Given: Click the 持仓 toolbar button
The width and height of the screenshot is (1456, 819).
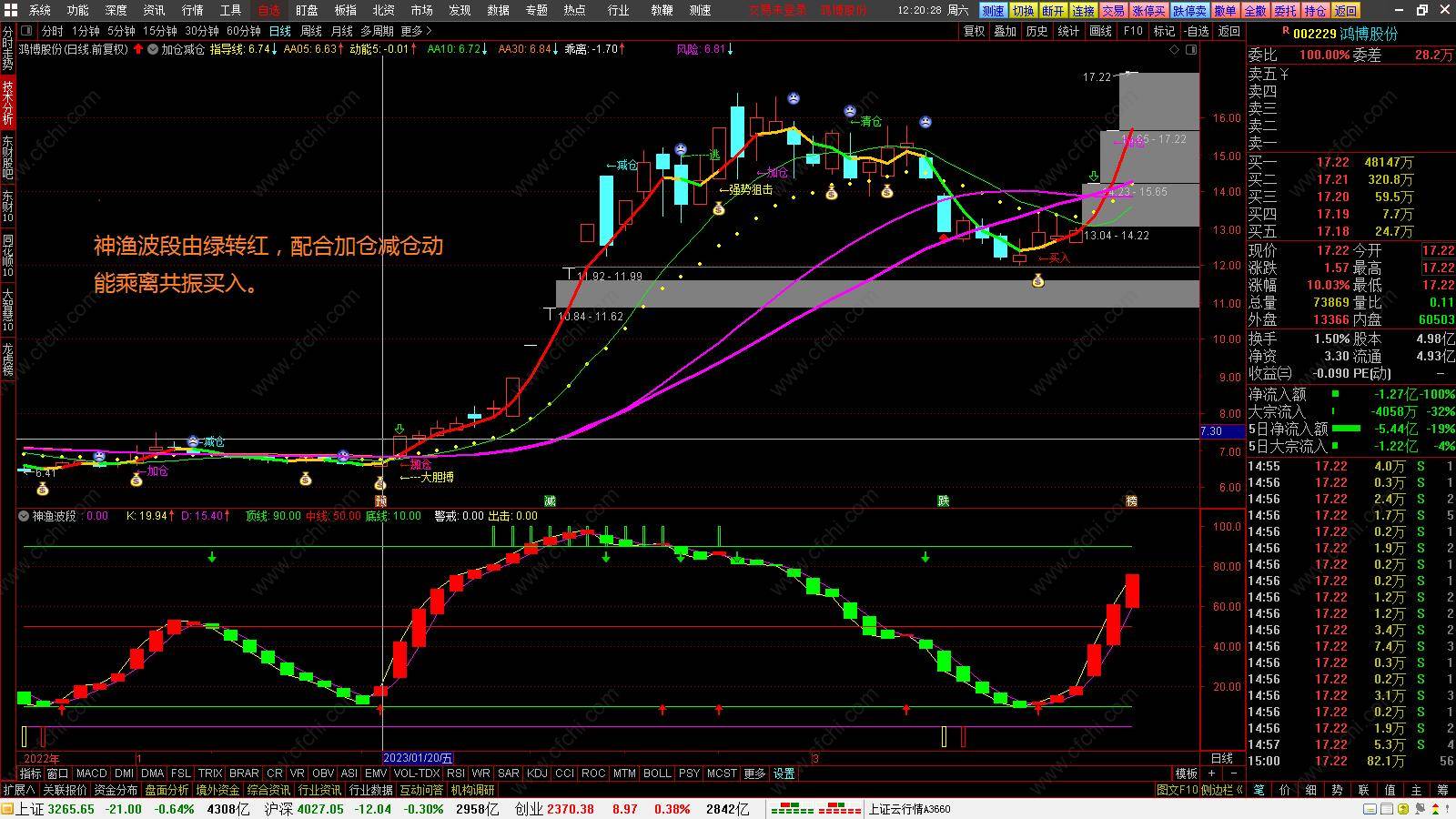Looking at the screenshot, I should [x=1315, y=11].
